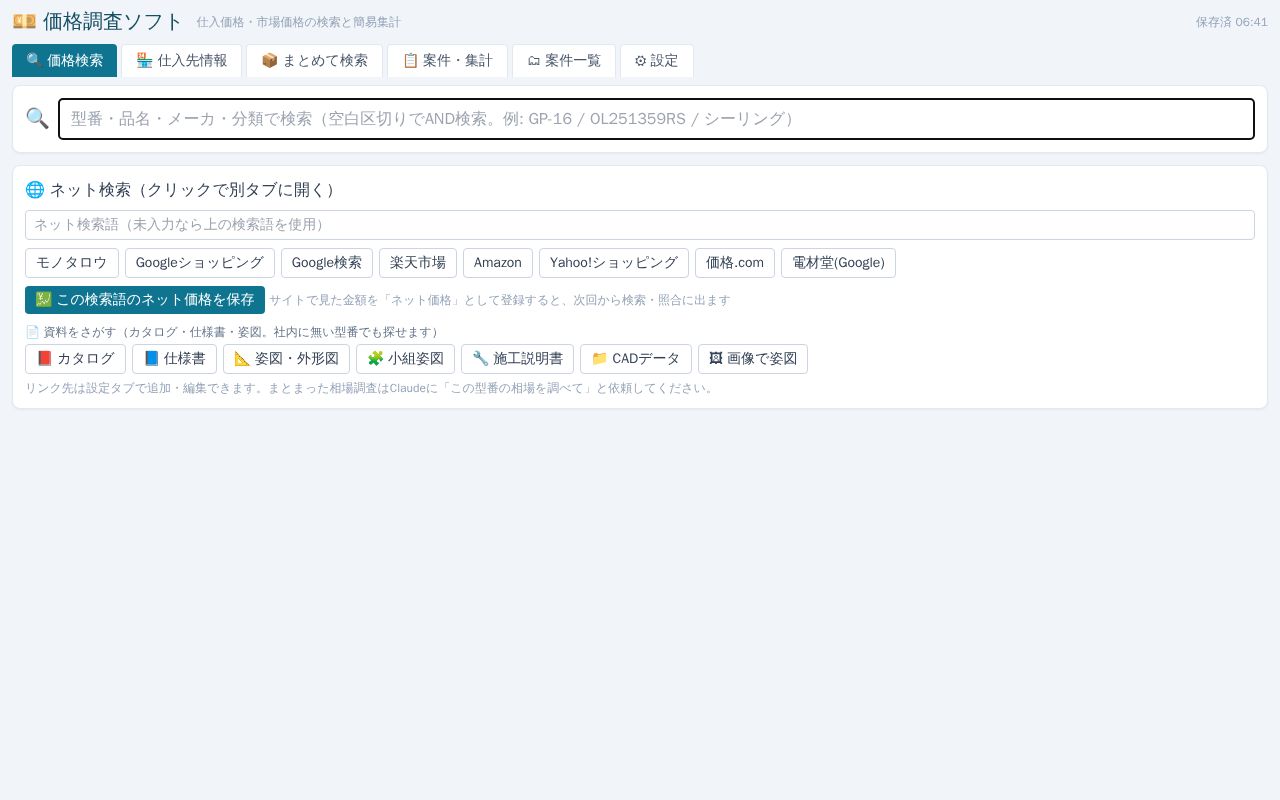
Task: Switch to the 仕入先情報 tab
Action: click(x=182, y=60)
